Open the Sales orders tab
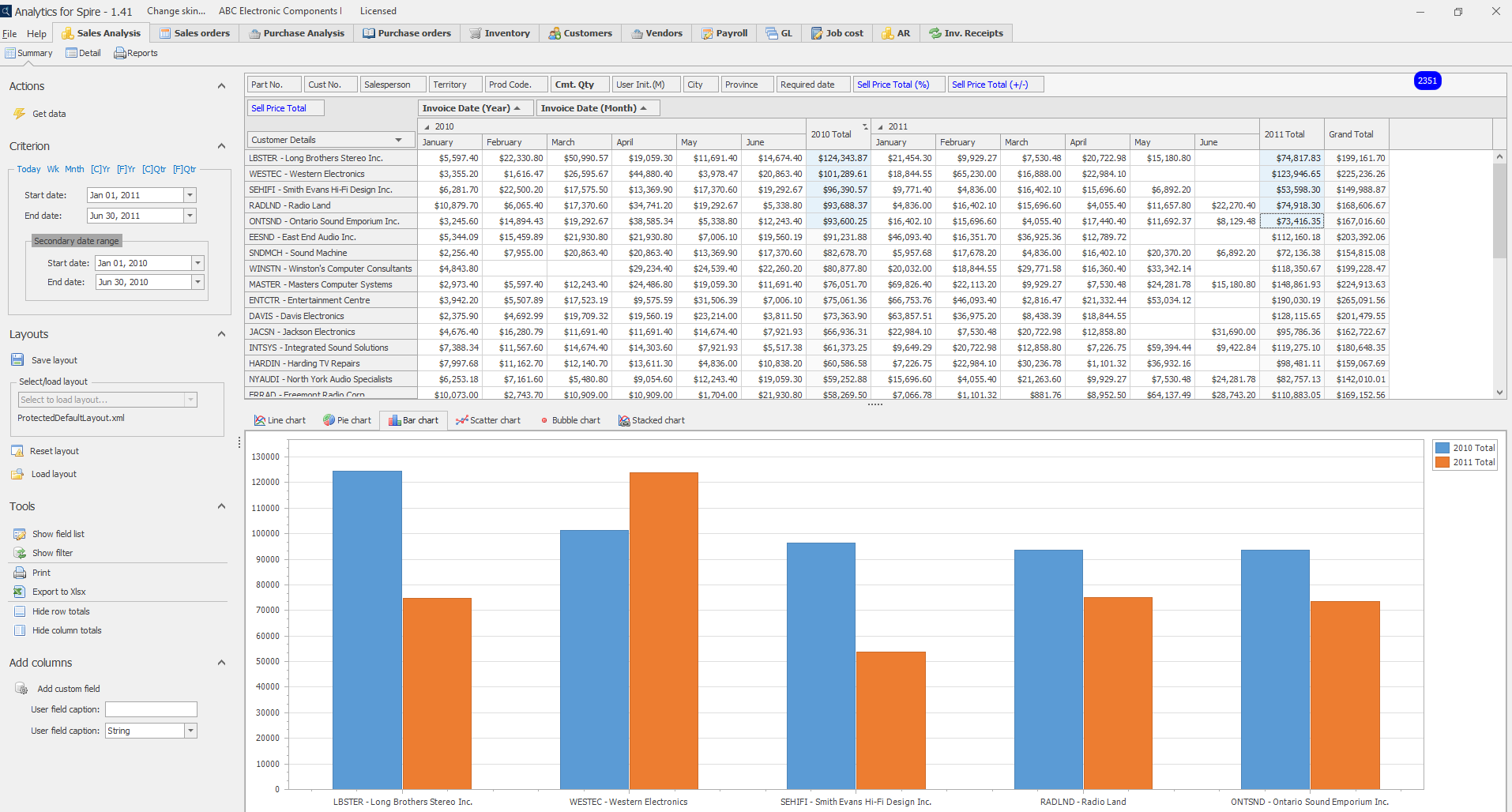 194,33
